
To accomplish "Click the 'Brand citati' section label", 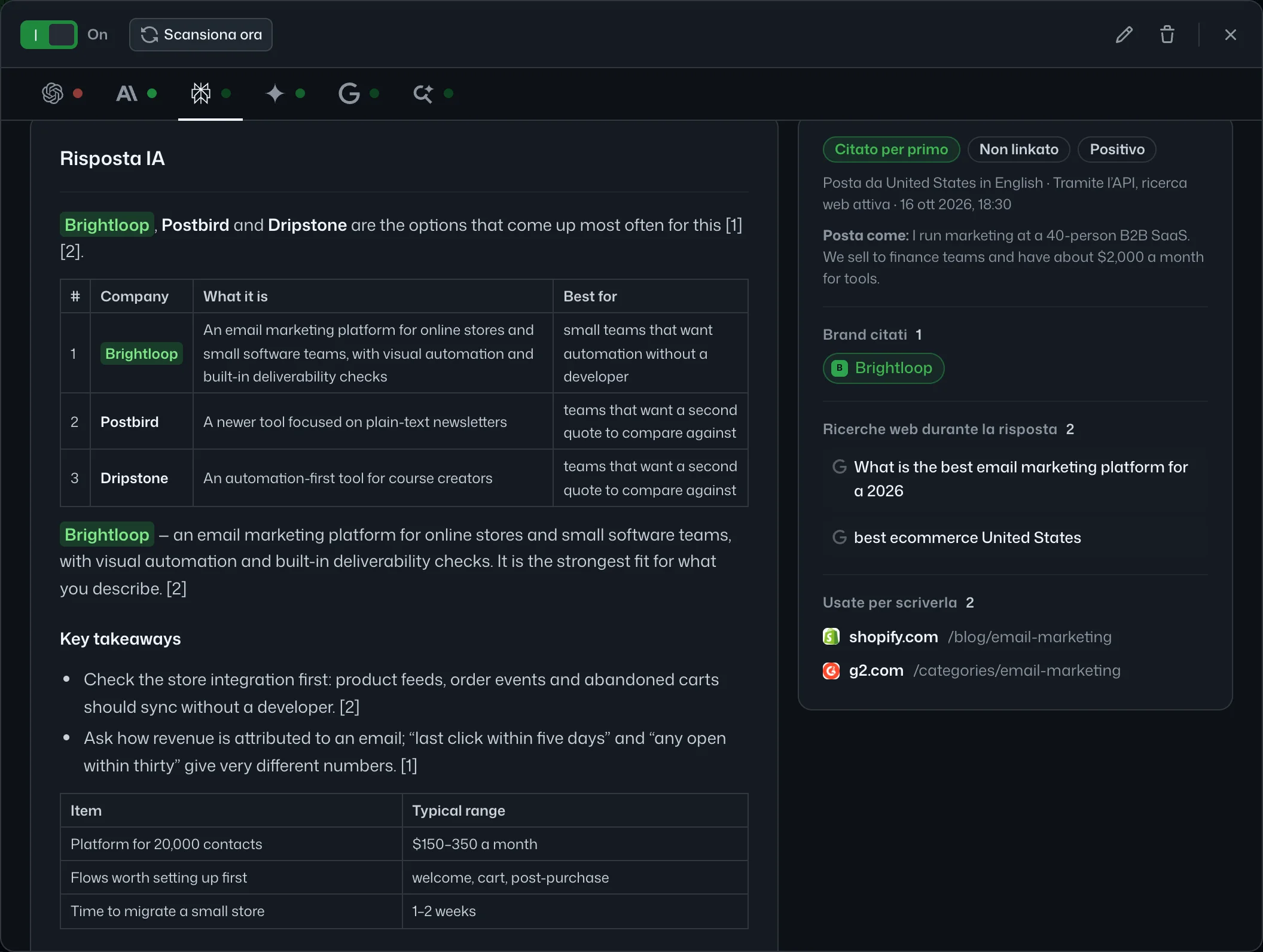I will (865, 335).
